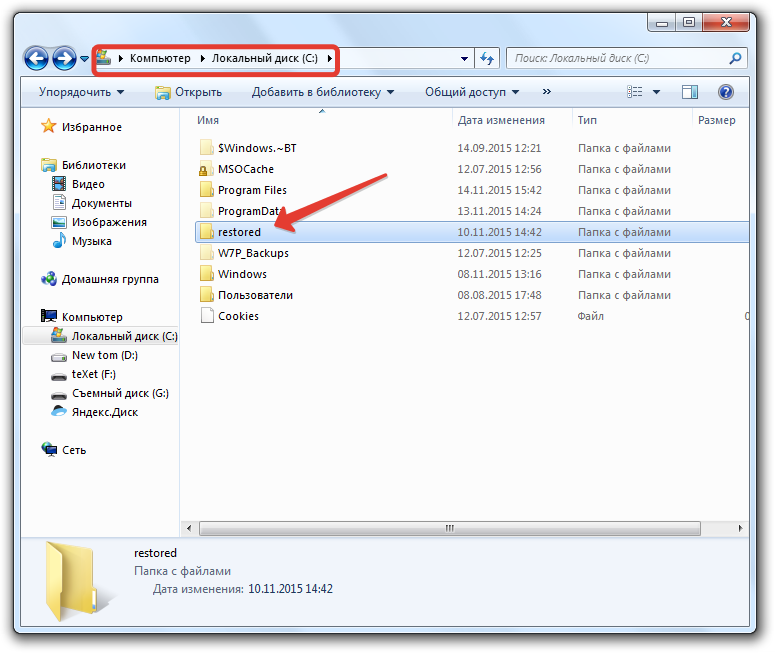This screenshot has height=653, width=775.
Task: Click the scroll right arrow
Action: (x=740, y=528)
